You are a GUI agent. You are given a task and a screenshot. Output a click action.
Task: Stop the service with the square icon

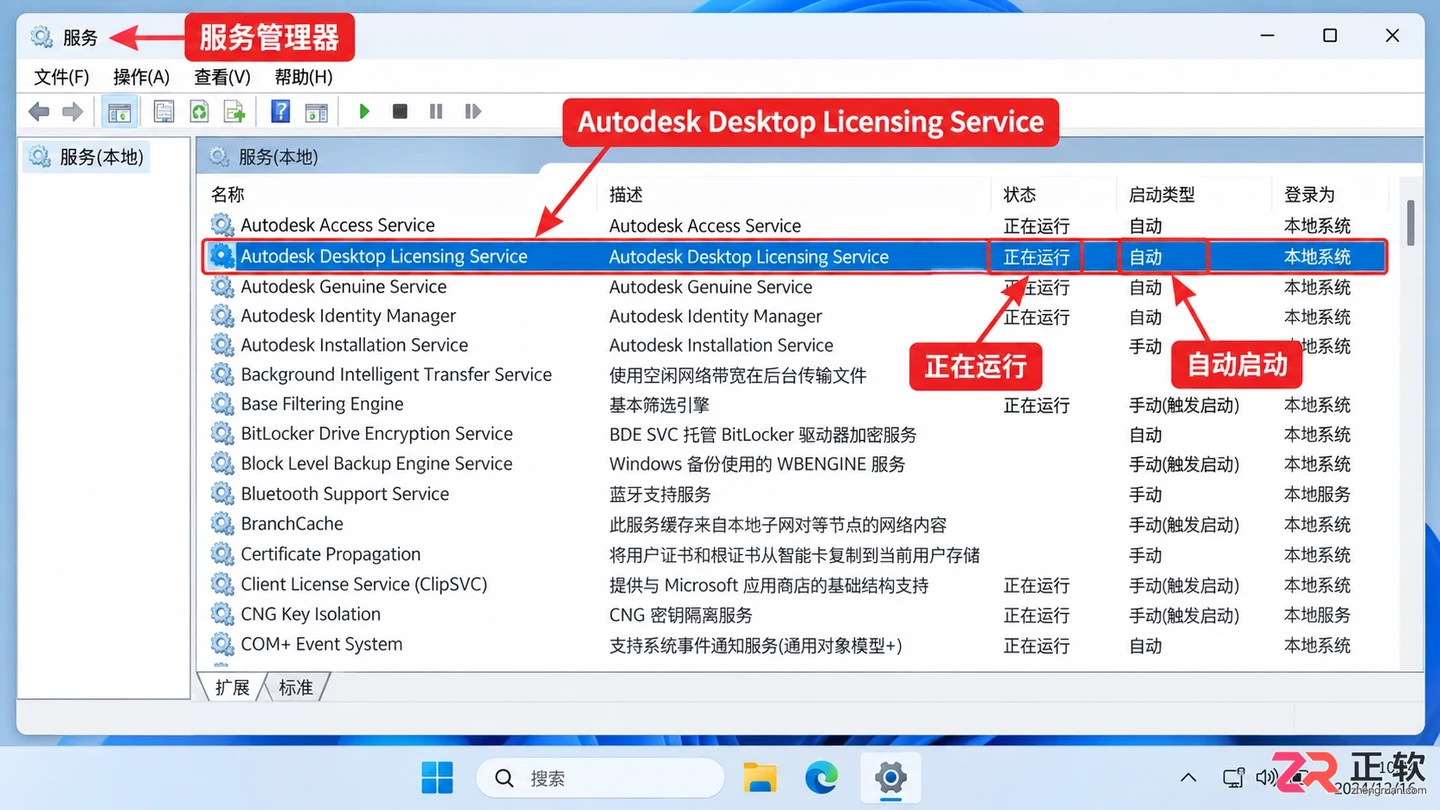[400, 112]
